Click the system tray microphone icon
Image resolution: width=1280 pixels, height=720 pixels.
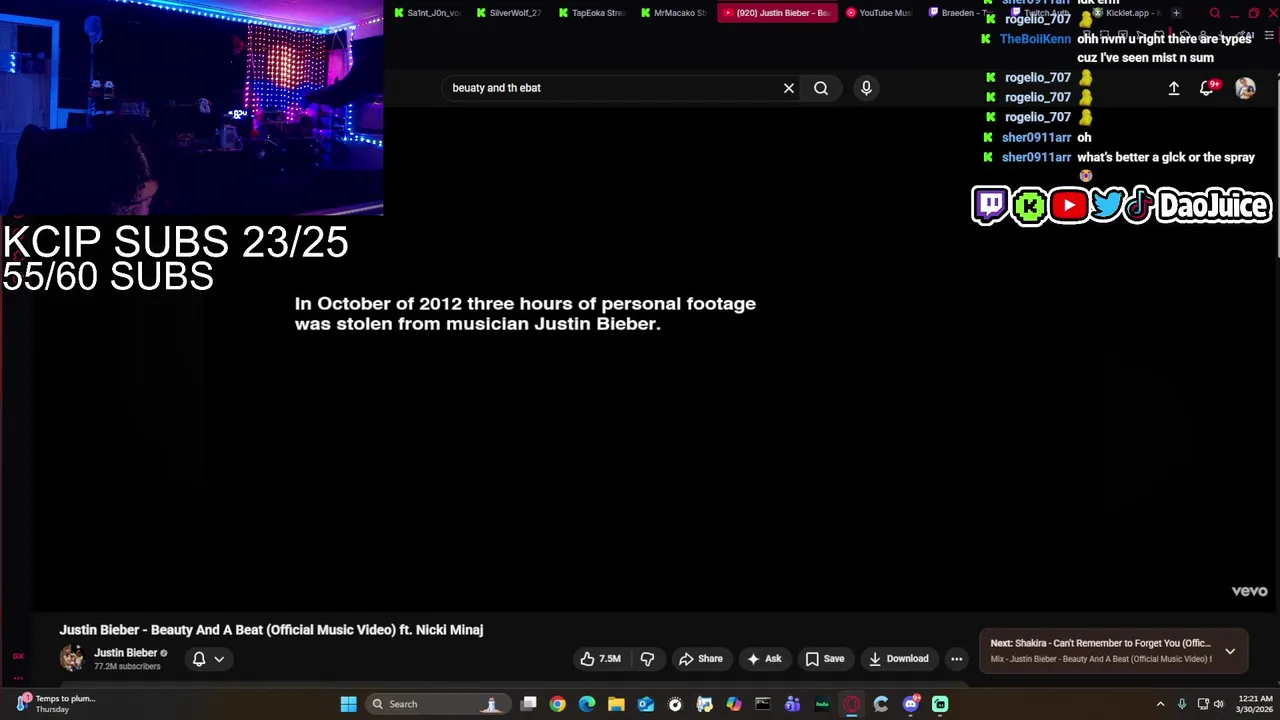coord(1182,704)
